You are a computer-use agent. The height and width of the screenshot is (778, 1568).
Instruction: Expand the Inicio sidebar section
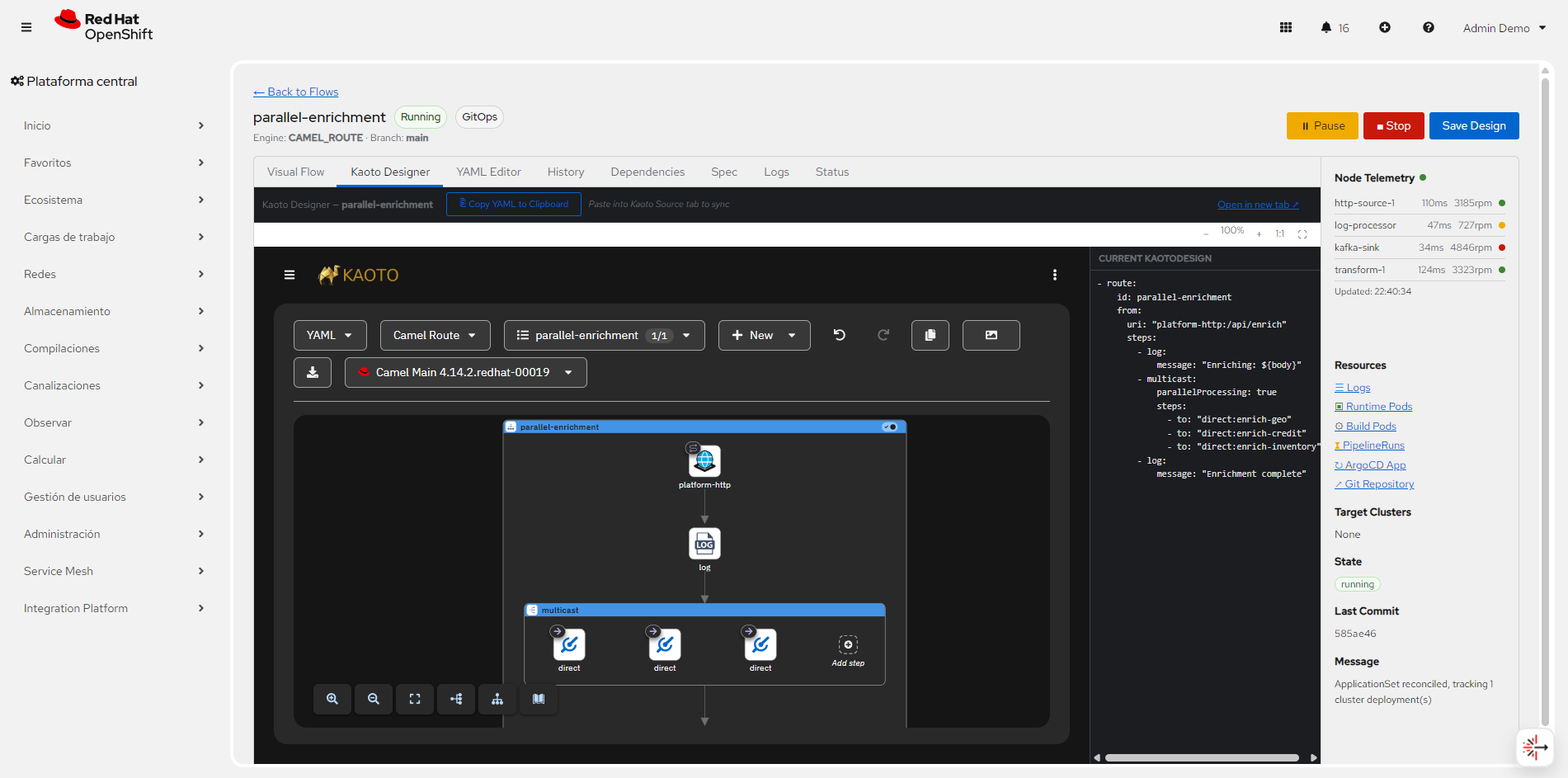[114, 125]
